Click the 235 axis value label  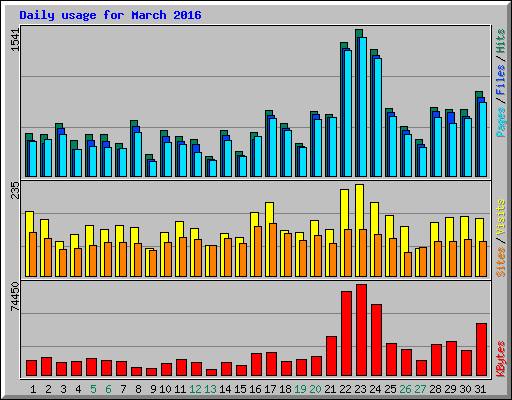pyautogui.click(x=16, y=190)
